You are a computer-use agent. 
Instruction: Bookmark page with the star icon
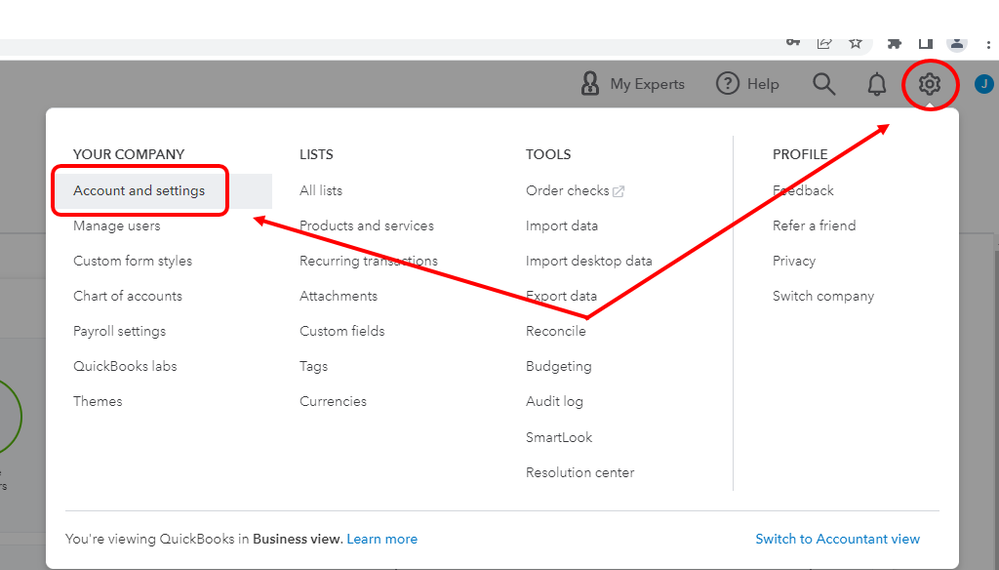click(856, 43)
